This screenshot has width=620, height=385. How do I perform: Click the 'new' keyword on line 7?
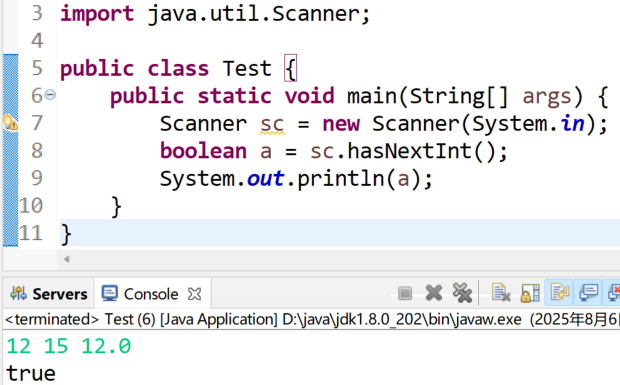(341, 124)
